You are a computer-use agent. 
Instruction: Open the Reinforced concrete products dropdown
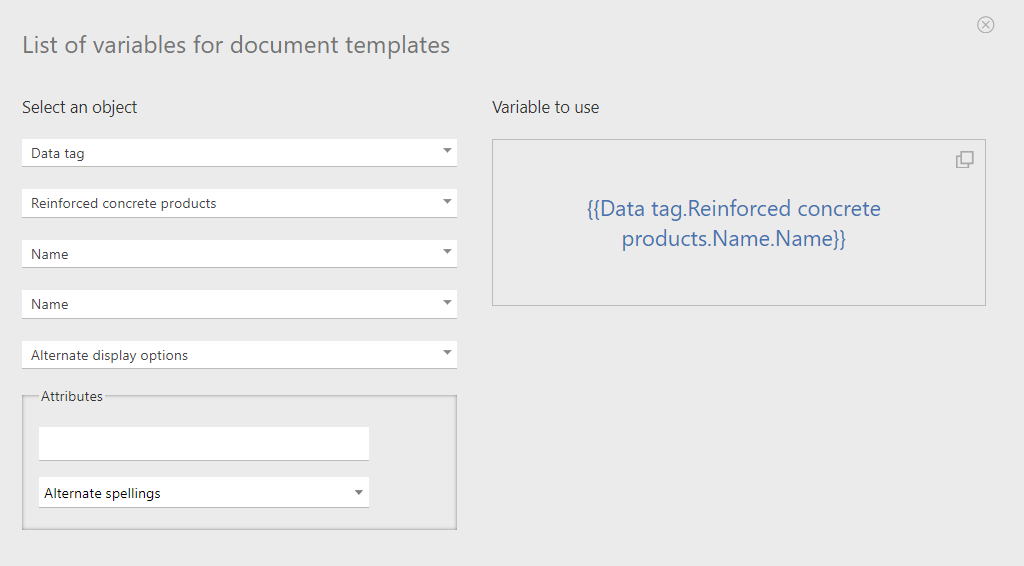239,203
